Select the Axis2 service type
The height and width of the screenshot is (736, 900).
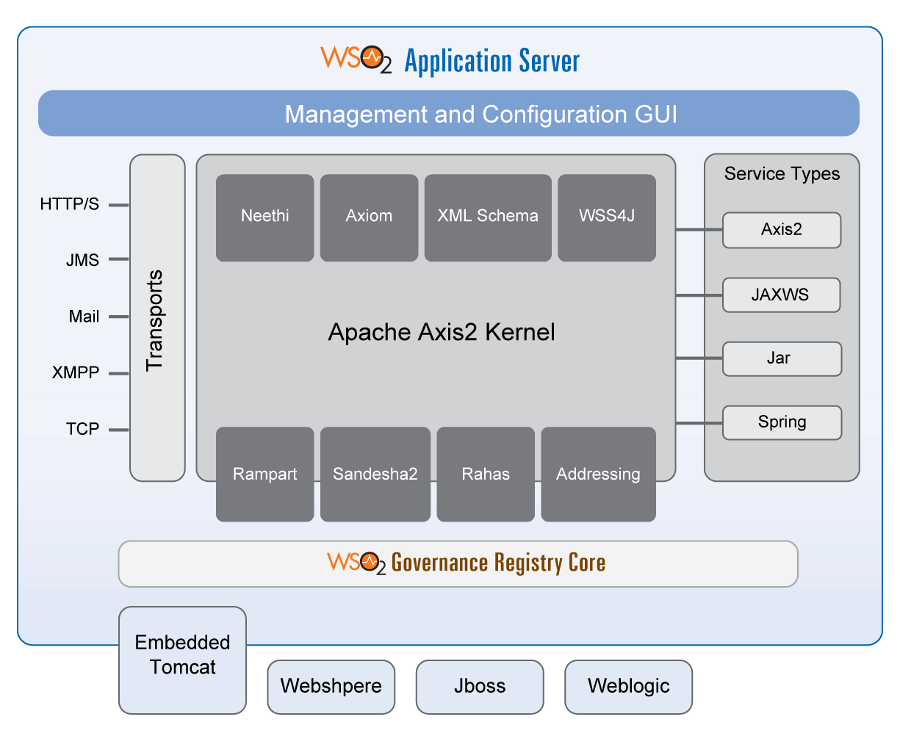[781, 230]
